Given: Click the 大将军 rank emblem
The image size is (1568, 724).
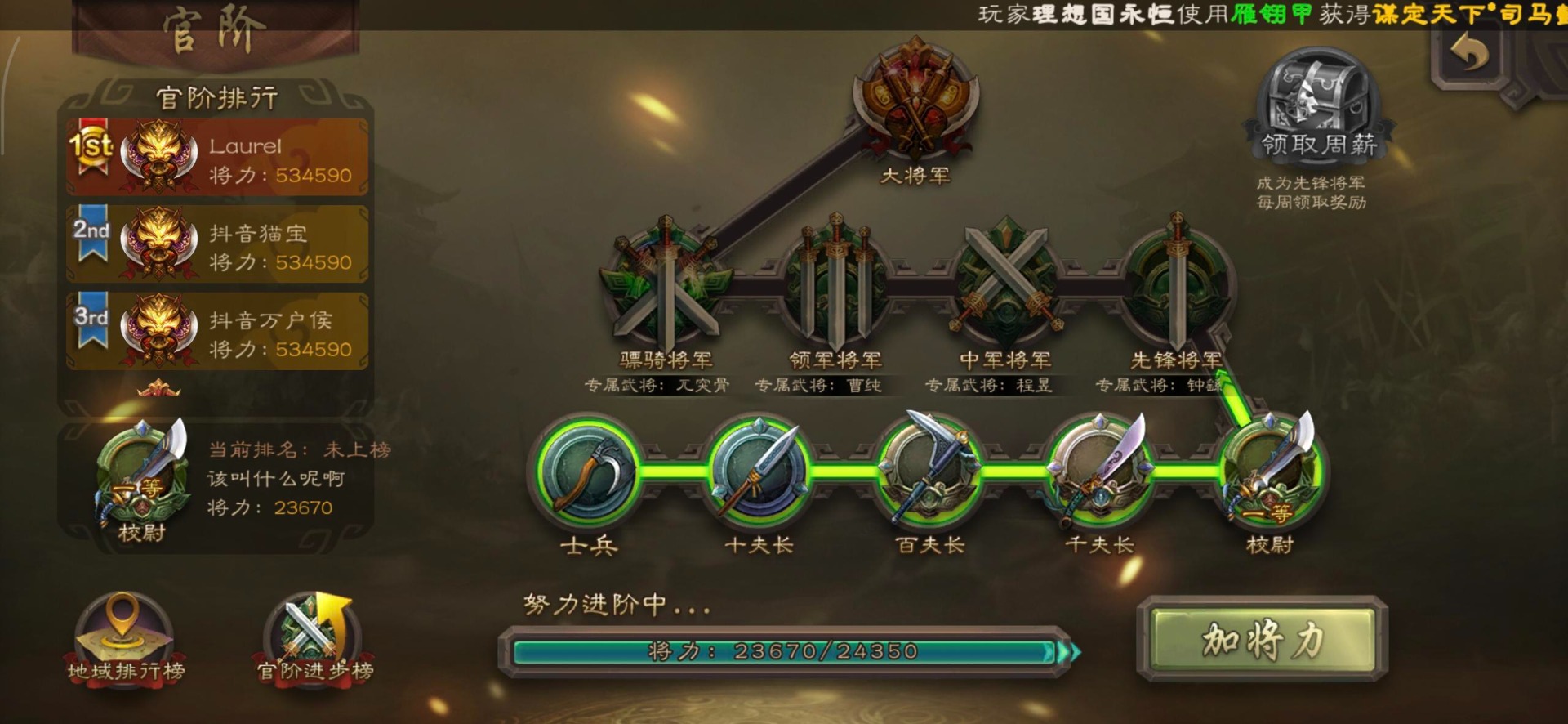Looking at the screenshot, I should [915, 98].
